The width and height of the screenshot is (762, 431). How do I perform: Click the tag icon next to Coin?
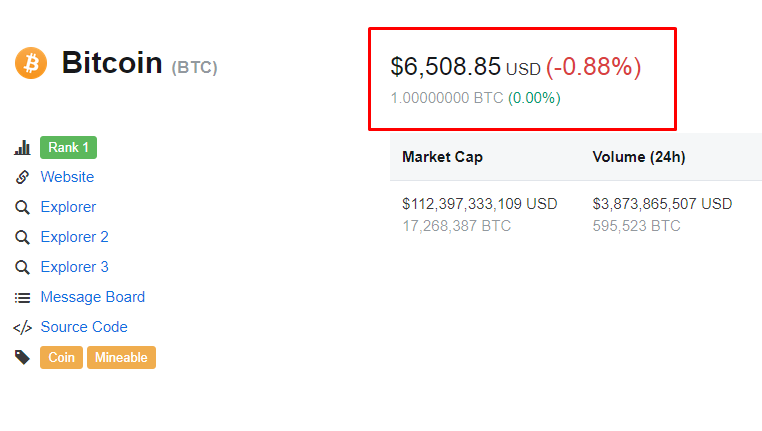tap(22, 357)
